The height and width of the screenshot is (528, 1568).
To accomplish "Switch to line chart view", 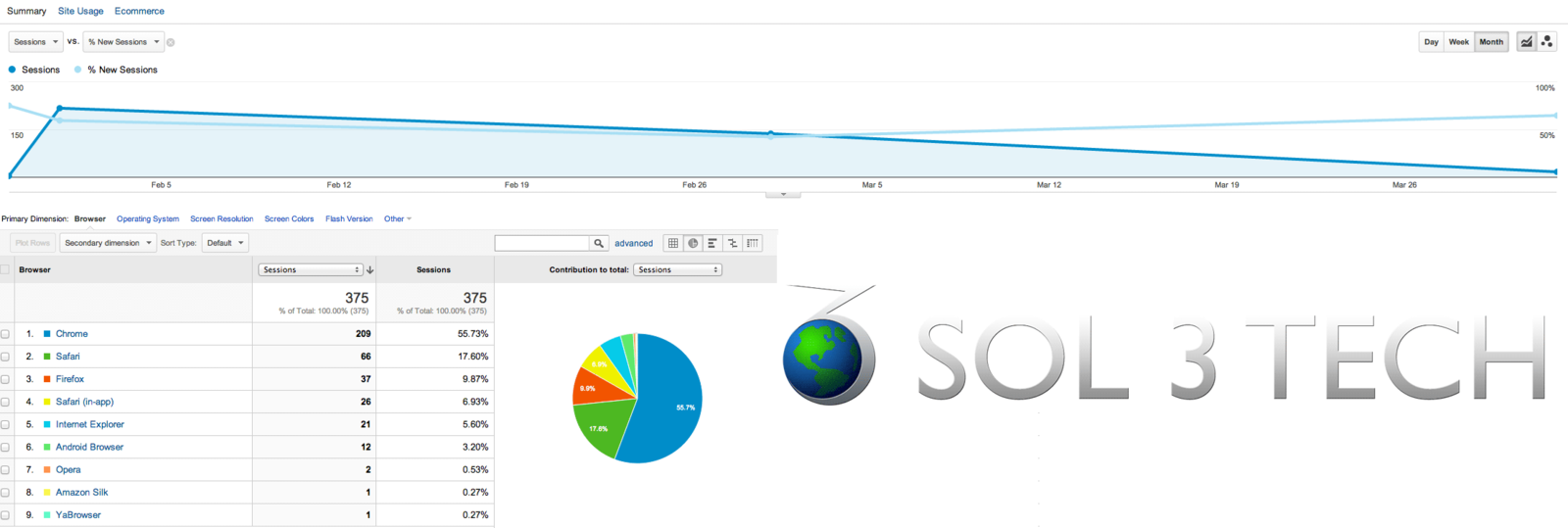I will [1527, 41].
